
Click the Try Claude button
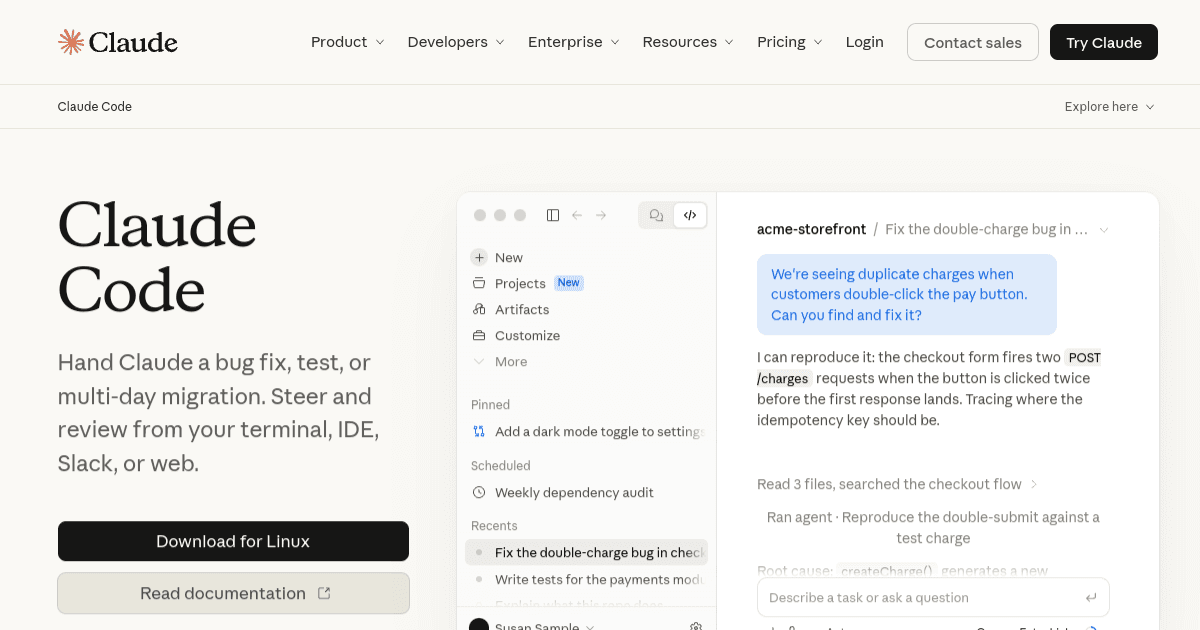click(1104, 42)
